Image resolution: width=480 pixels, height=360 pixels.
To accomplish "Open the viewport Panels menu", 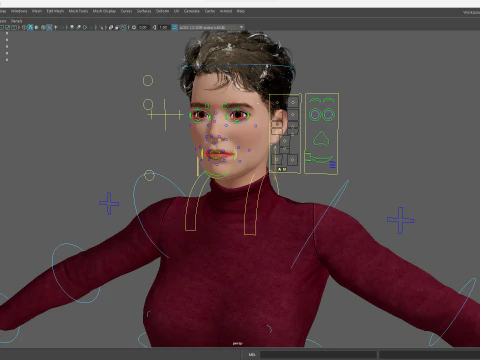I will pyautogui.click(x=16, y=21).
